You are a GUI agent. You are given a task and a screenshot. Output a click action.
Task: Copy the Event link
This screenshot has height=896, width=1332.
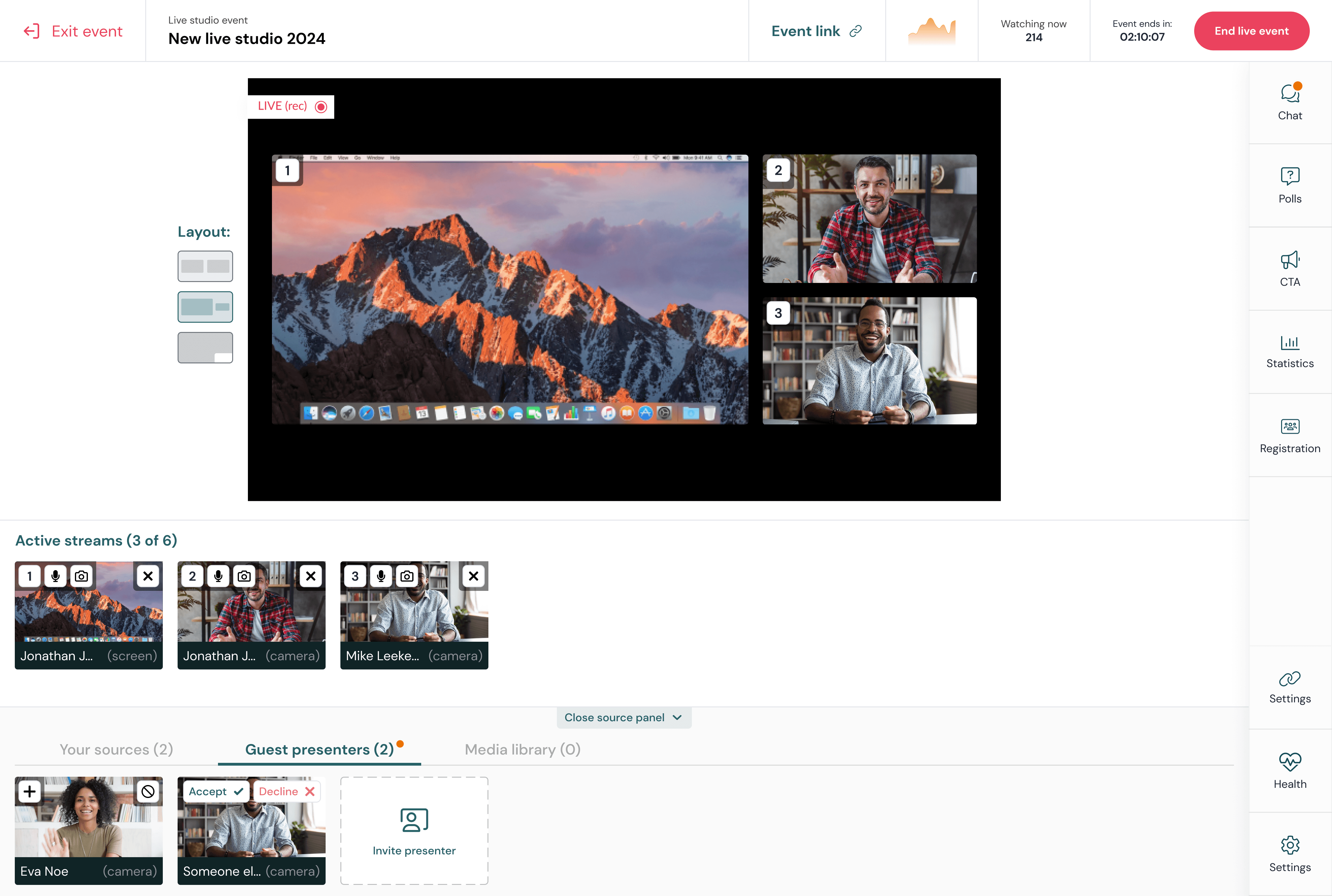[816, 31]
